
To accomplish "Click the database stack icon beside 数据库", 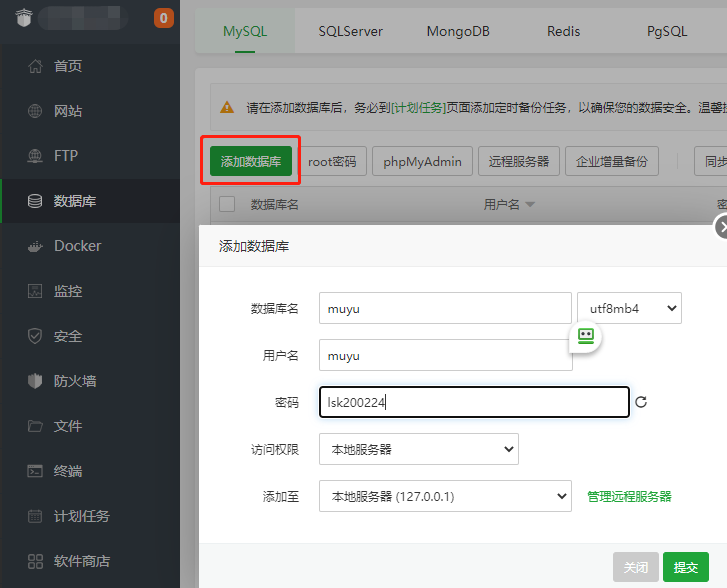I will pos(35,201).
